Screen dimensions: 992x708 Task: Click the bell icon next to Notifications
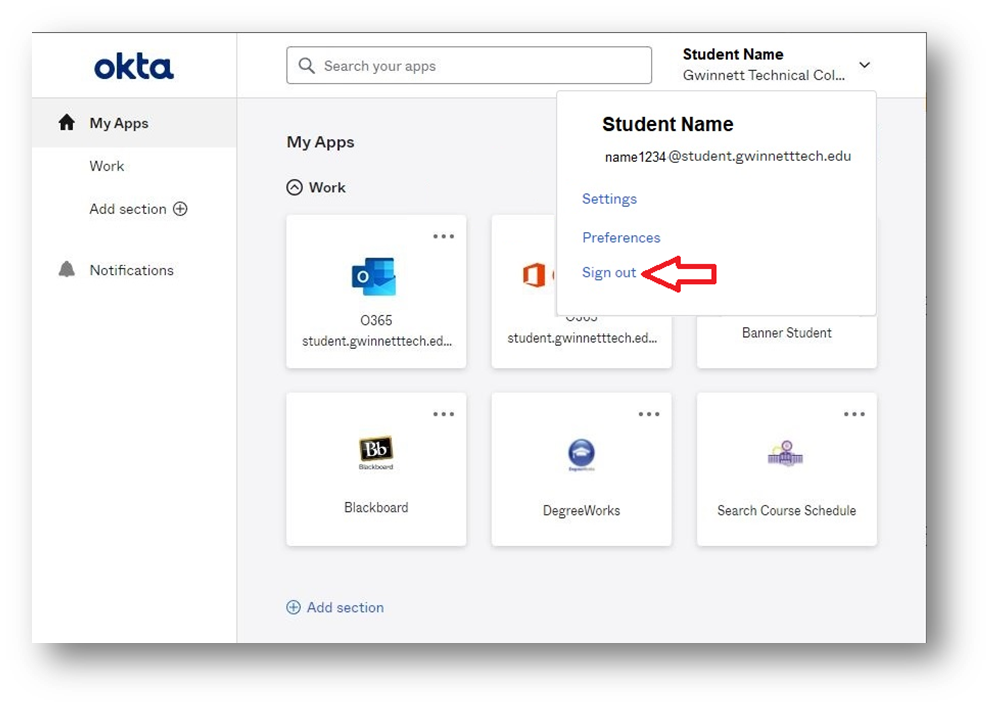[x=66, y=270]
